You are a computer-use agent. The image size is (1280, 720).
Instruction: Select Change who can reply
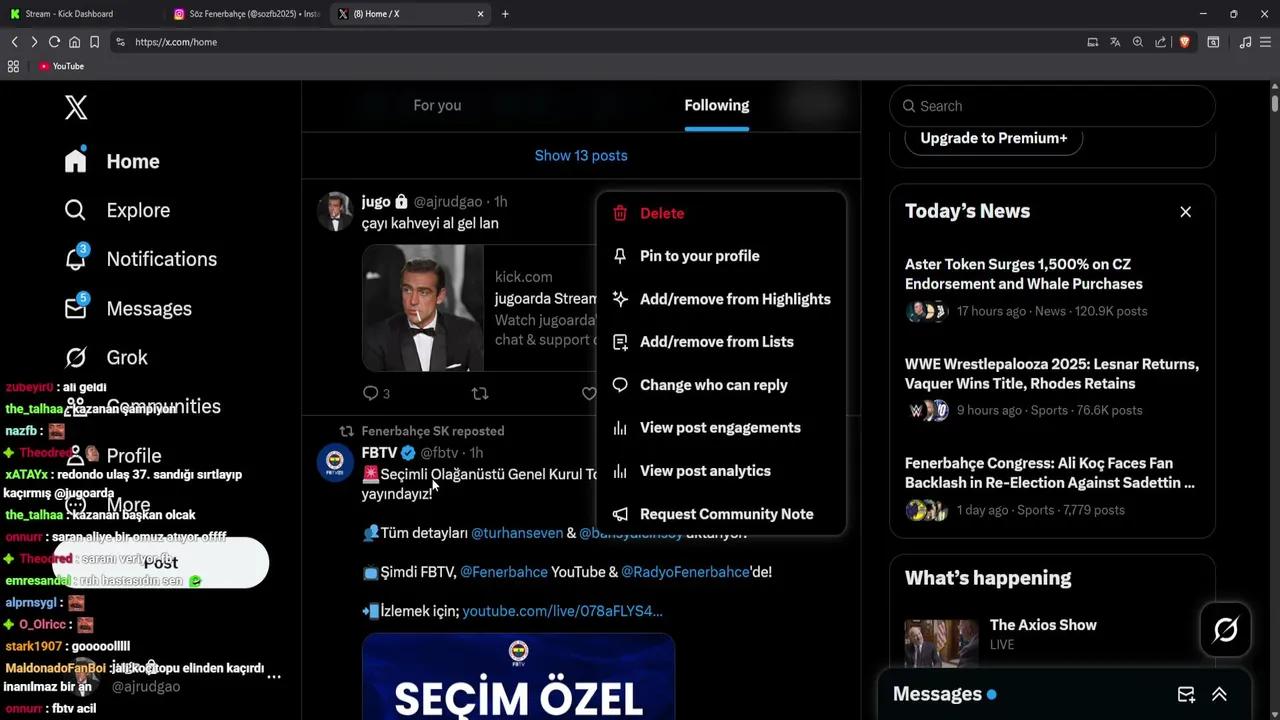721,385
